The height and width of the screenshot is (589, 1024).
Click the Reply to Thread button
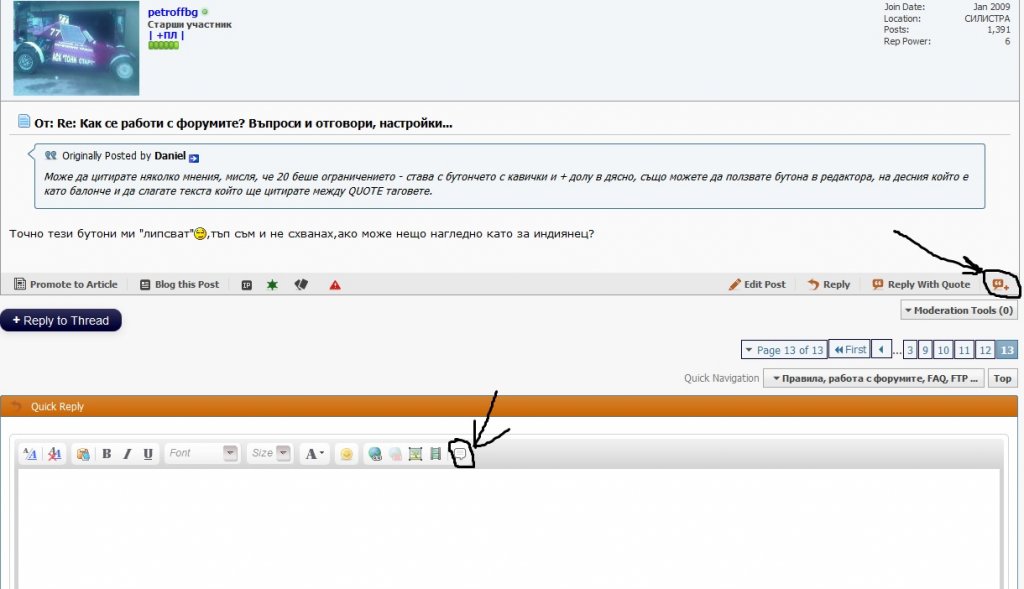click(61, 321)
